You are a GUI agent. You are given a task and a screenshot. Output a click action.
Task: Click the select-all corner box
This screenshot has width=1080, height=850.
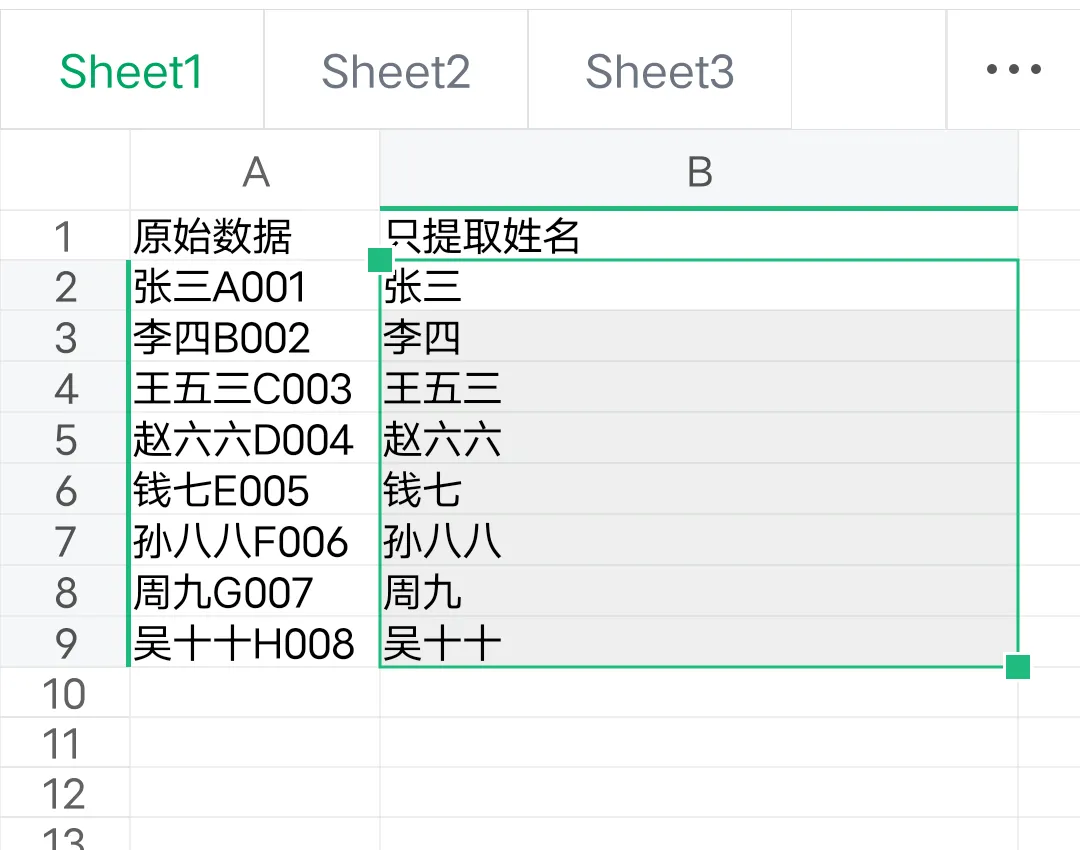tap(65, 173)
